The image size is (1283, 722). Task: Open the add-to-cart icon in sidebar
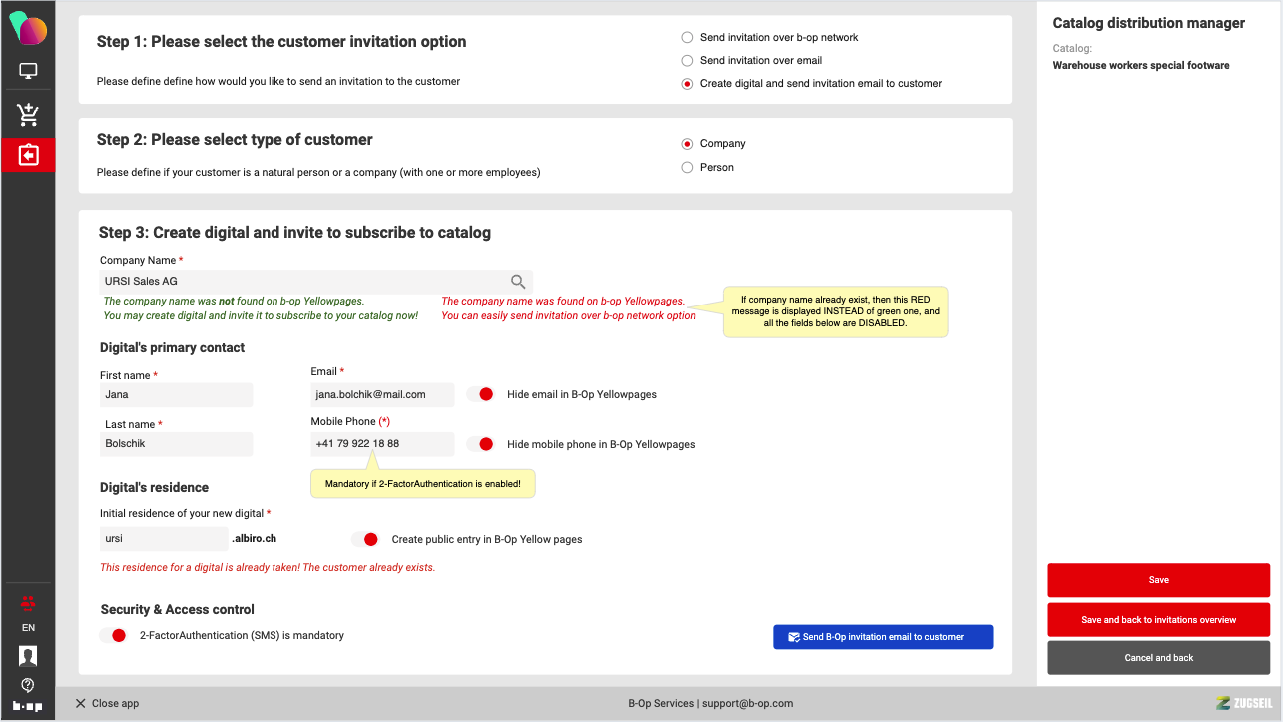[28, 114]
